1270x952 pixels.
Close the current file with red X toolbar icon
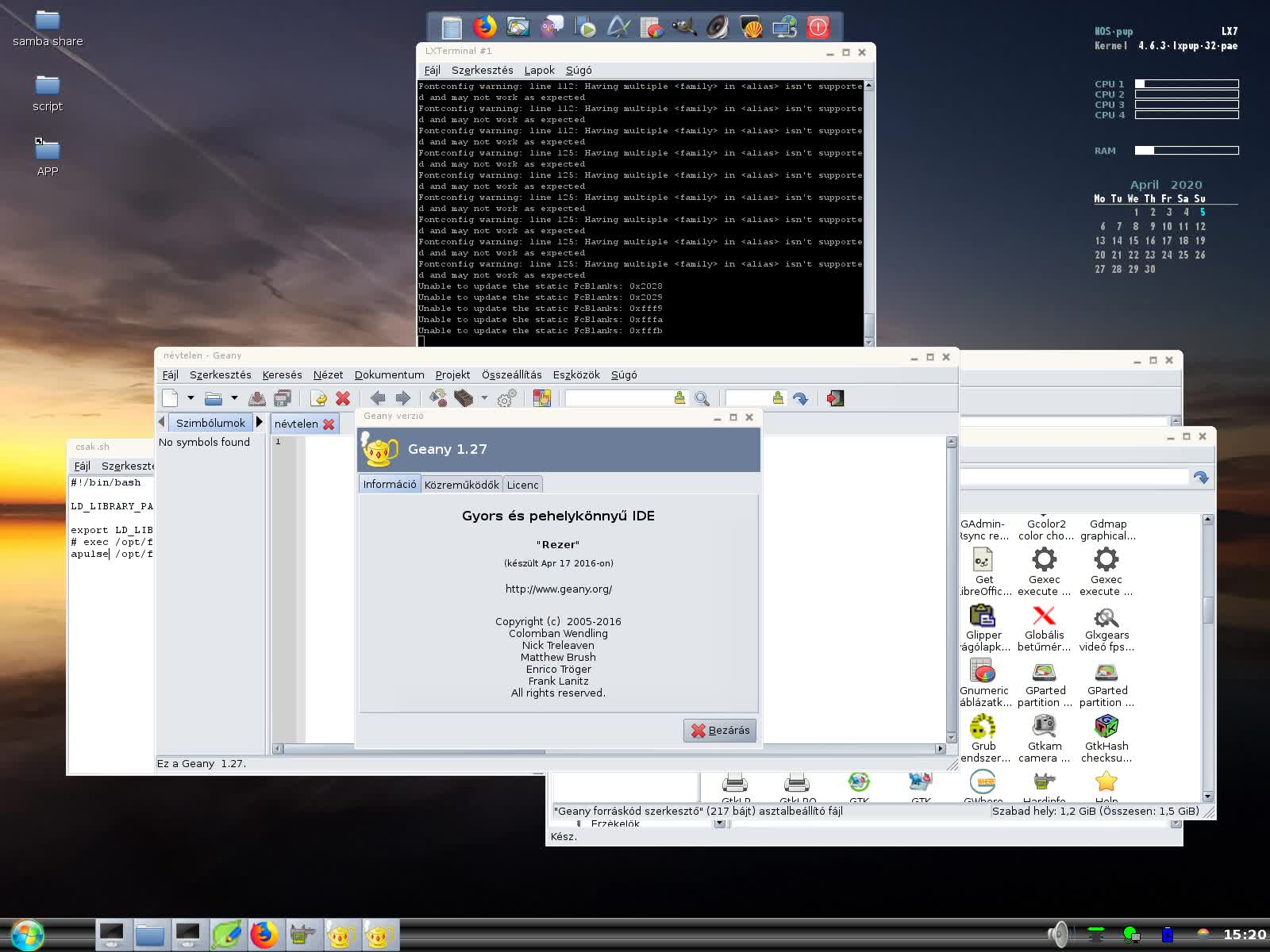pos(343,398)
